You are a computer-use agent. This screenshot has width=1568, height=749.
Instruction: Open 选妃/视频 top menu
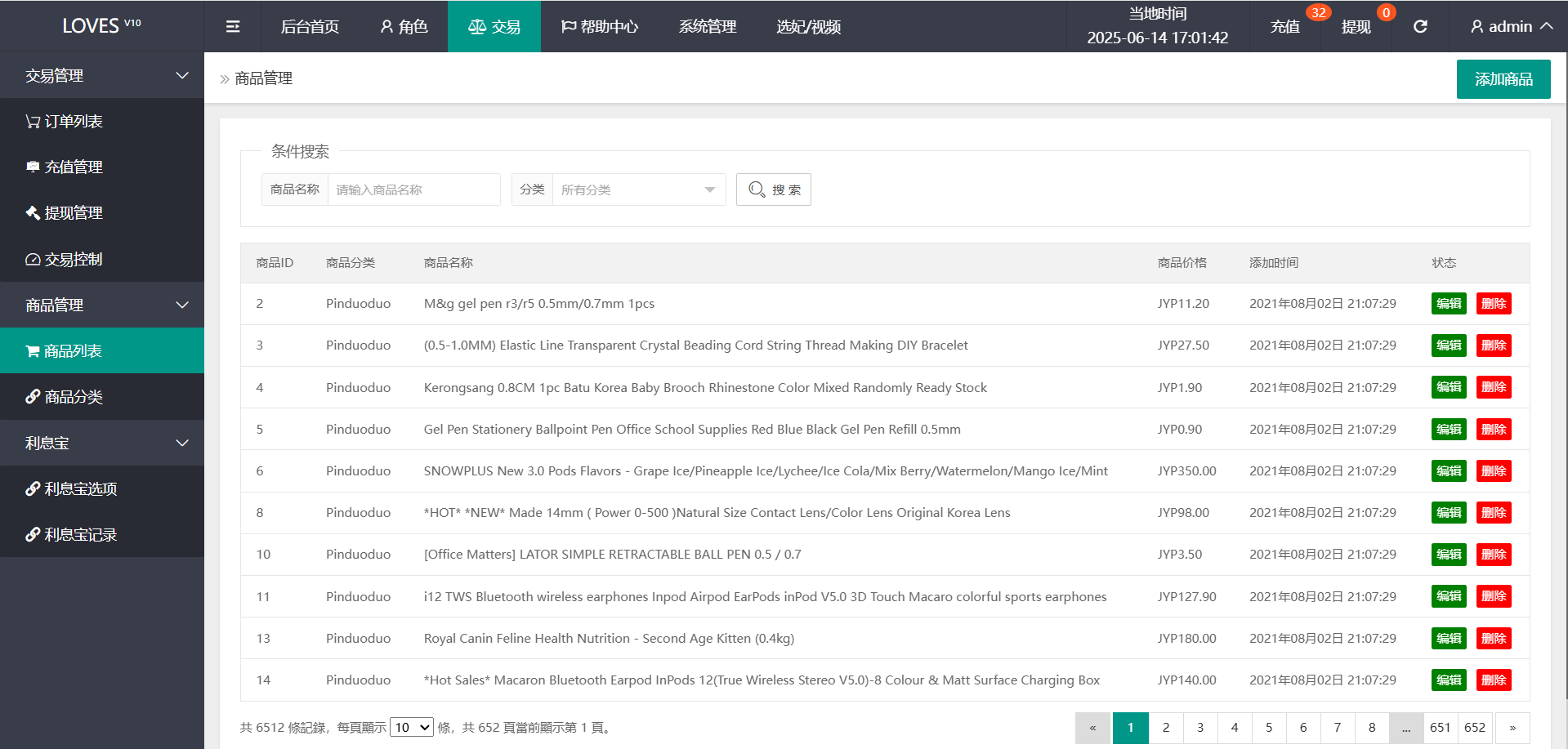click(808, 27)
